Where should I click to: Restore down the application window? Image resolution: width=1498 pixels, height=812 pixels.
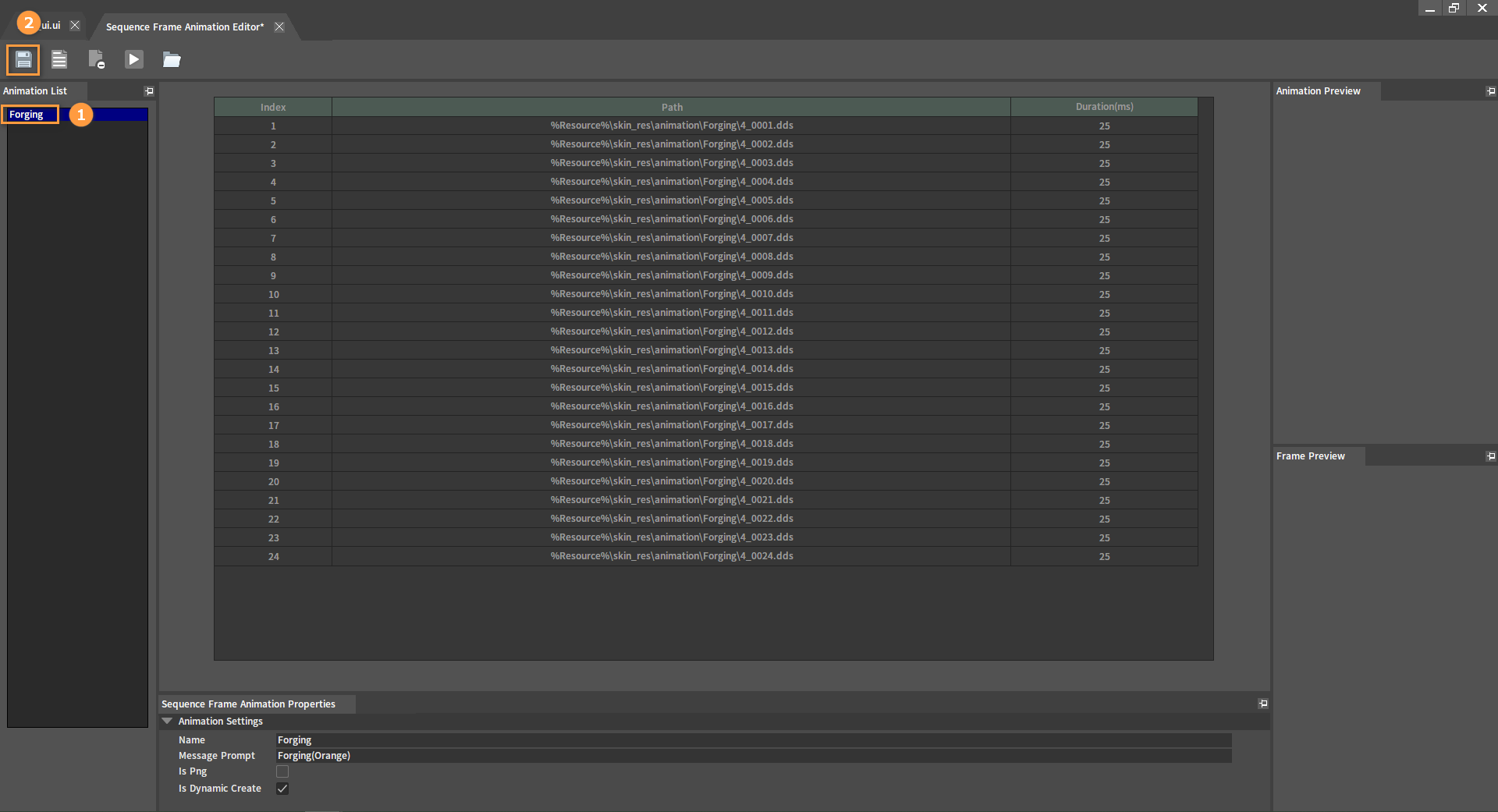click(x=1454, y=8)
